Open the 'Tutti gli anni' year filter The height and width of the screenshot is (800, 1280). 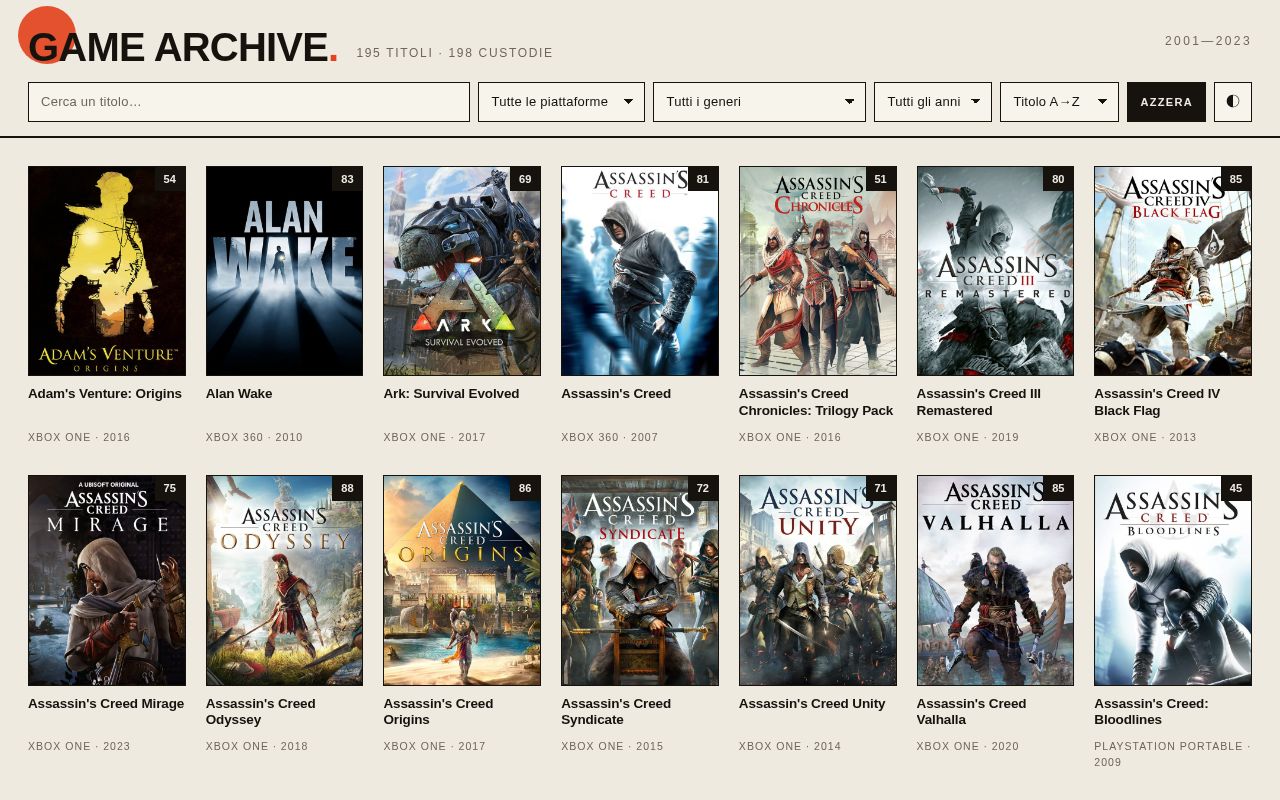pos(933,102)
